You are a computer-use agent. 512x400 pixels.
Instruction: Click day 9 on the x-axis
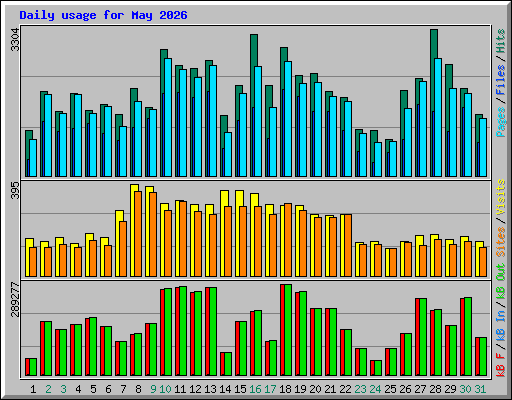(x=153, y=389)
